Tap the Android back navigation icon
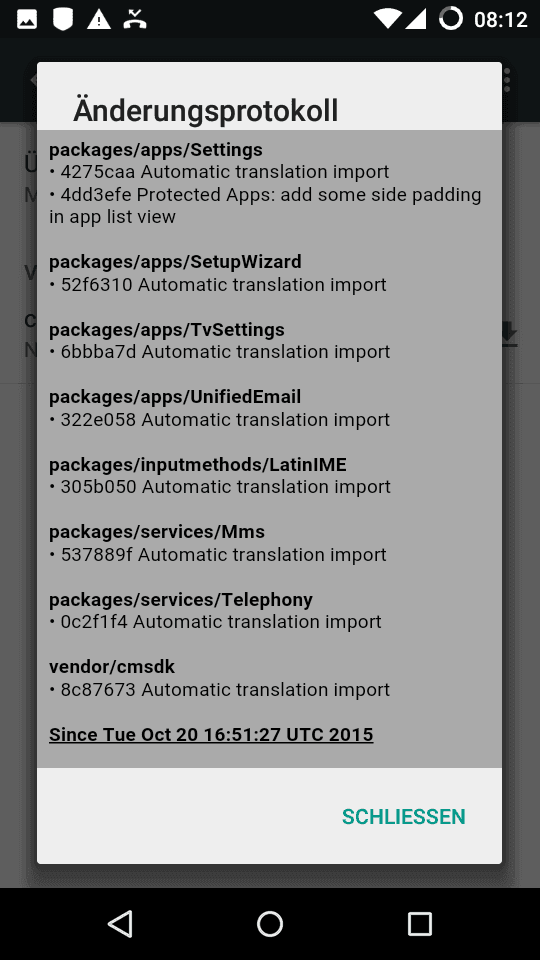Viewport: 540px width, 960px height. pos(120,923)
